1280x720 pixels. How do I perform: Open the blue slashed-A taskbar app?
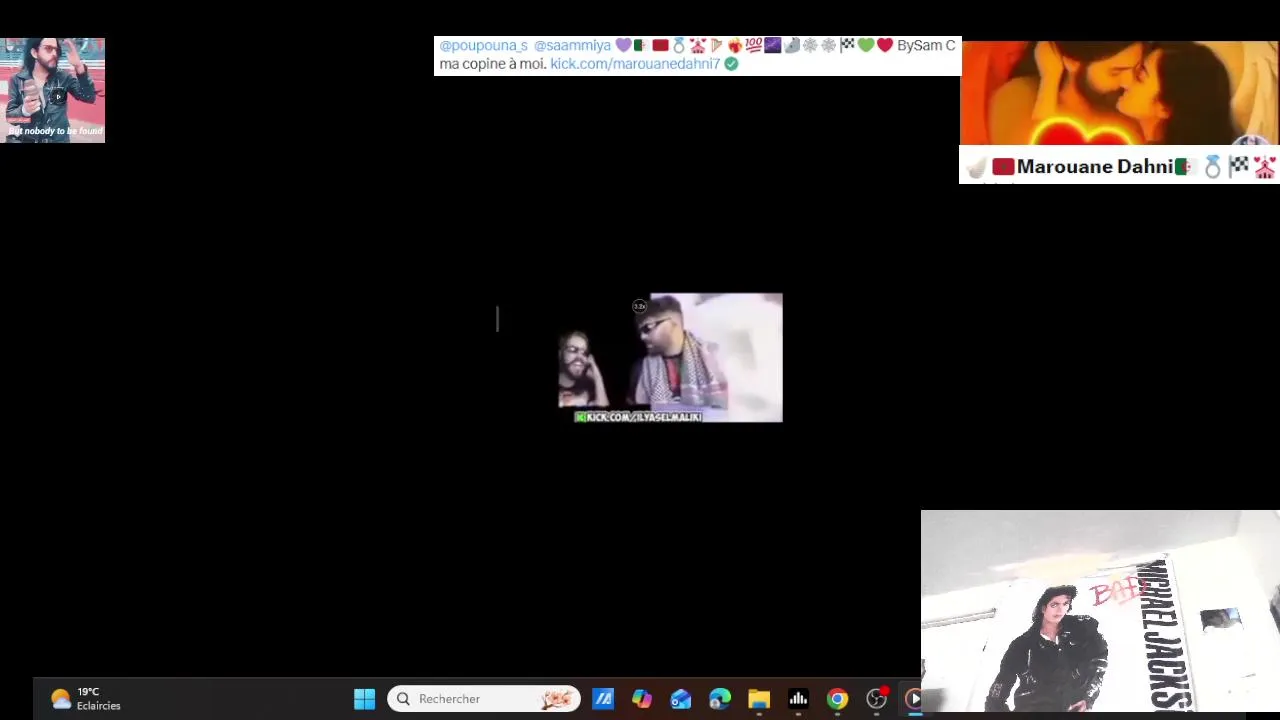click(603, 699)
